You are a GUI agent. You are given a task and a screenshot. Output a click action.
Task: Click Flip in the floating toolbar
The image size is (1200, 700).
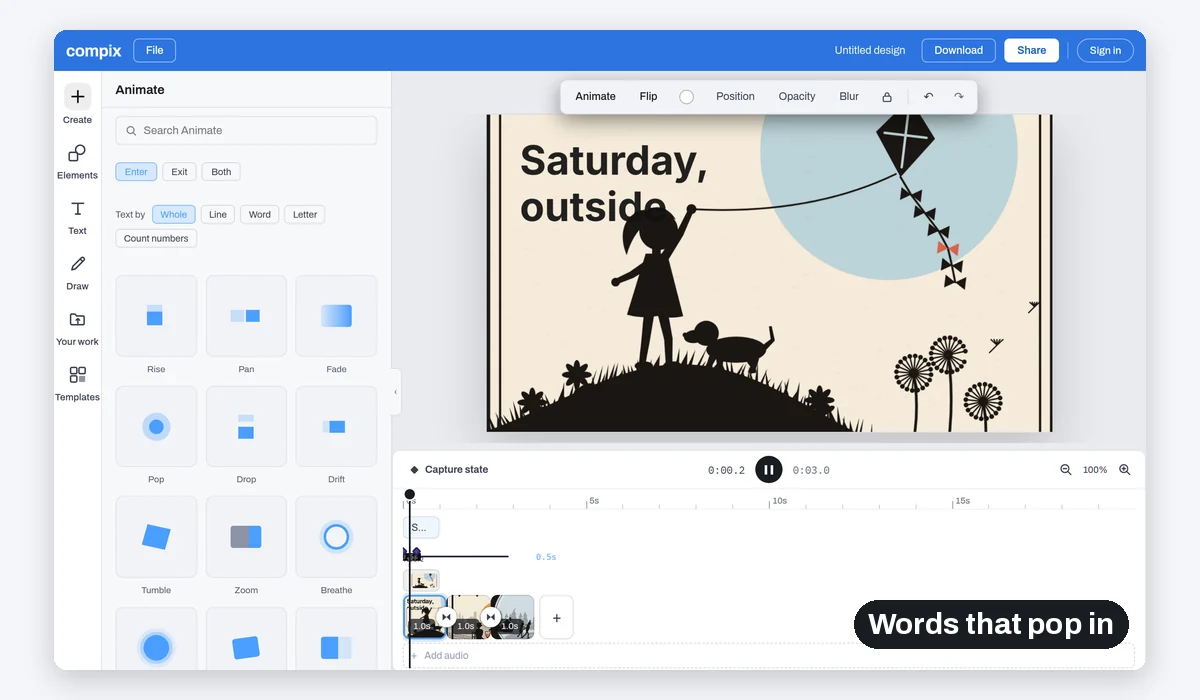[x=648, y=97]
